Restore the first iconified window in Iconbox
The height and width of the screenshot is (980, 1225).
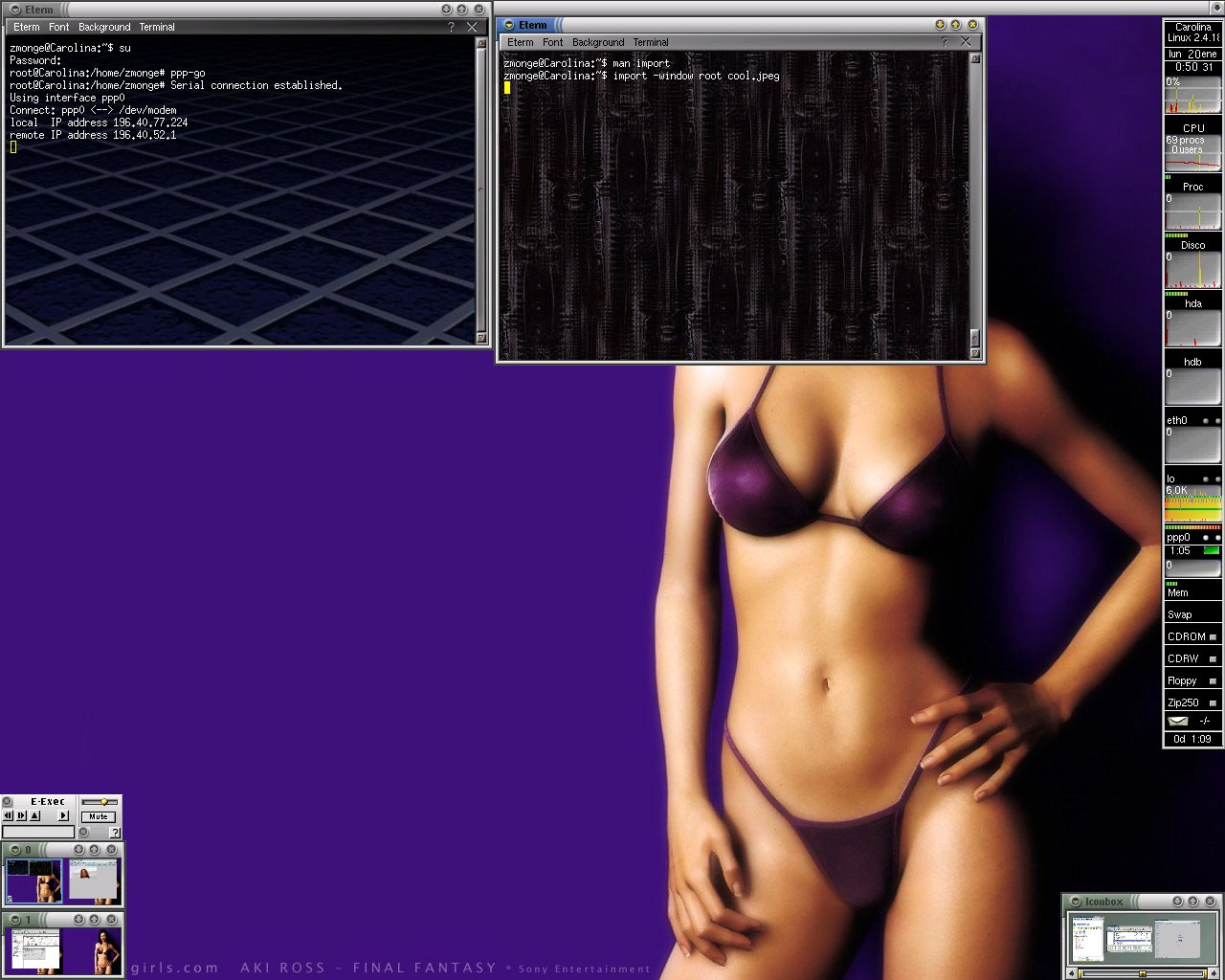pos(1088,940)
